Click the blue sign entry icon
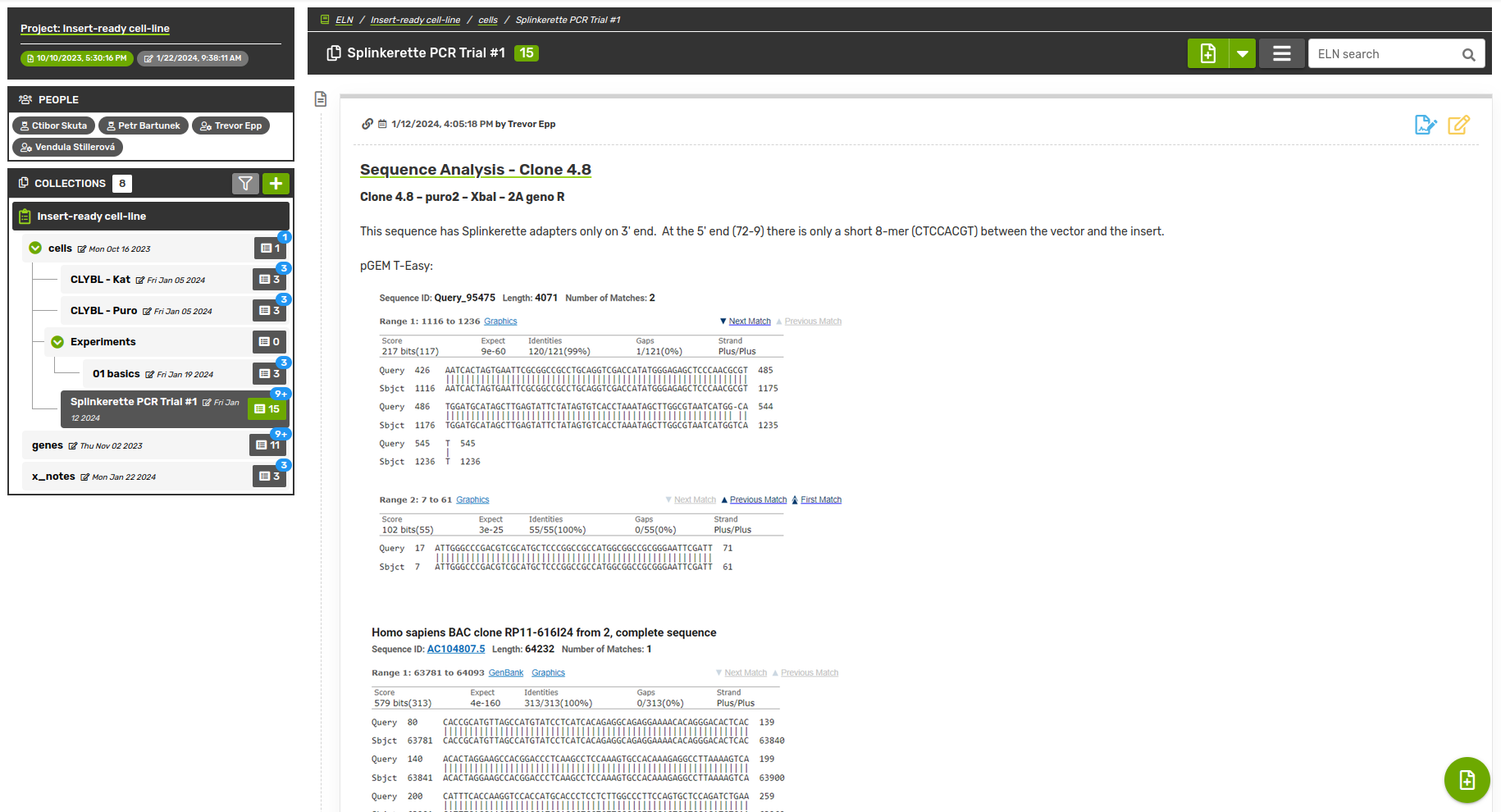The image size is (1501, 812). point(1426,125)
